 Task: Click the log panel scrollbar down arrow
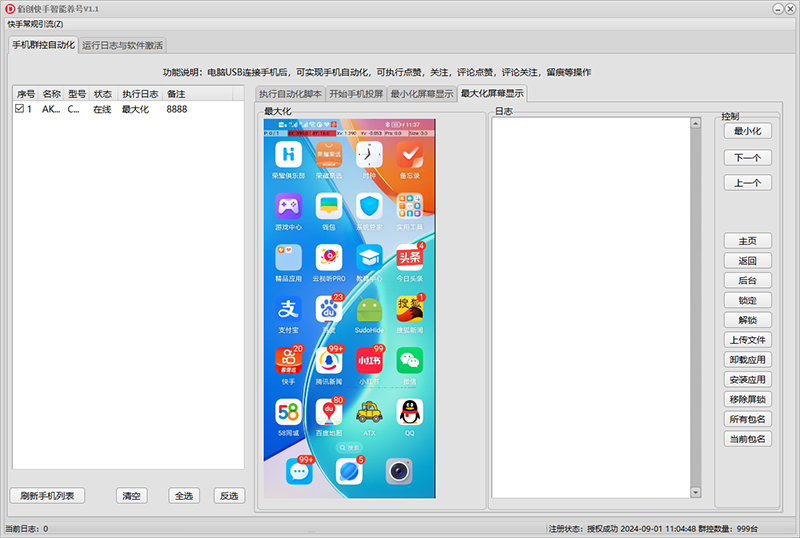(x=695, y=492)
